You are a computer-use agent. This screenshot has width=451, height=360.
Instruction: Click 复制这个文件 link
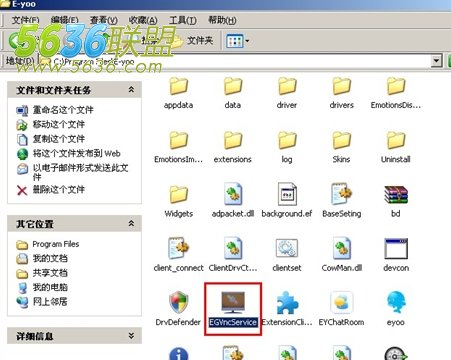pyautogui.click(x=59, y=139)
